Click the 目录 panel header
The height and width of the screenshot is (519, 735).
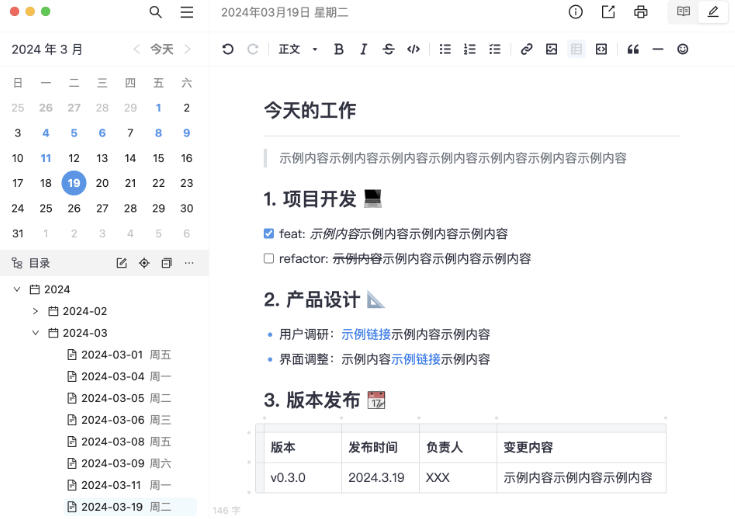tap(39, 263)
